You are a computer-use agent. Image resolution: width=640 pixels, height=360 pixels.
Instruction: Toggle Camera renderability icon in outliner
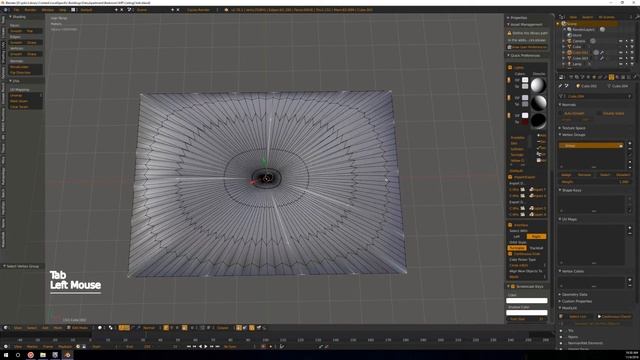632,41
